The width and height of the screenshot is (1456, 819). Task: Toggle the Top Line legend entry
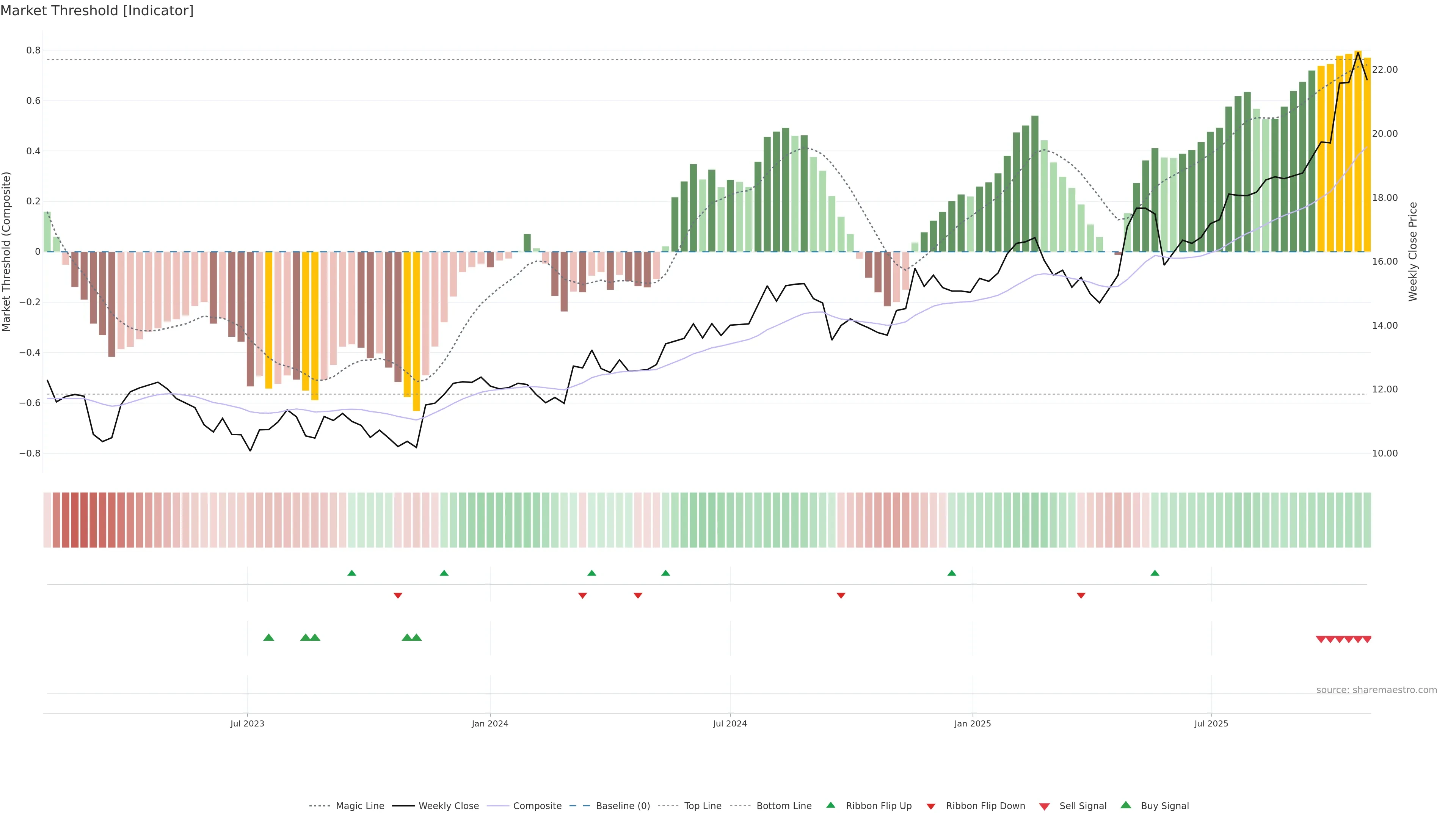703,806
